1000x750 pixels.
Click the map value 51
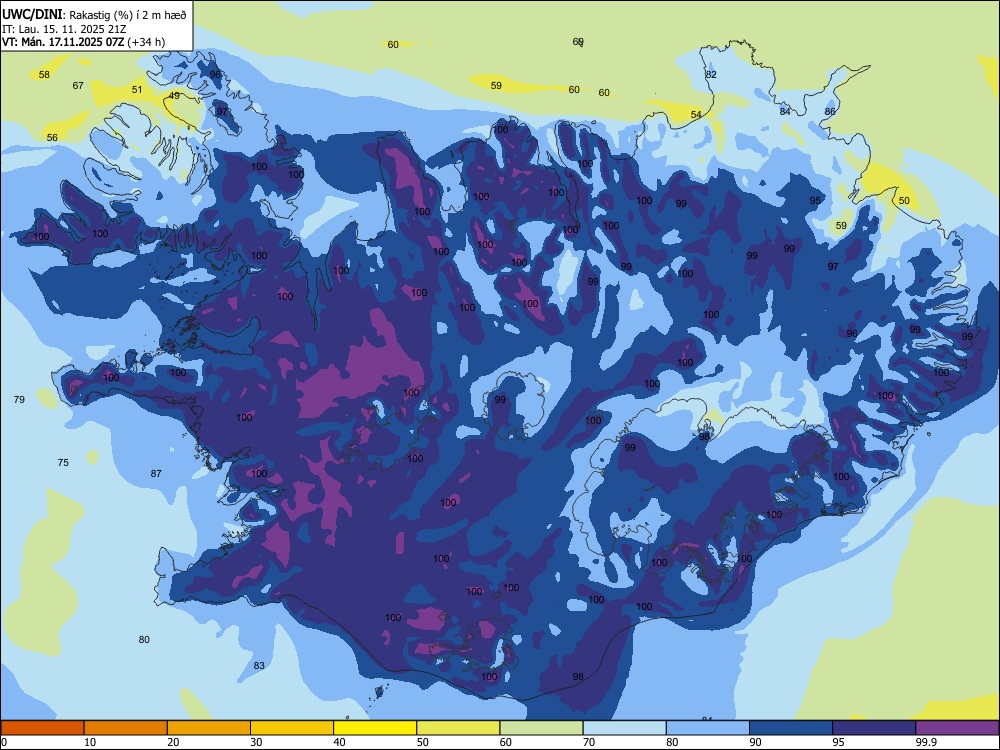tap(137, 89)
